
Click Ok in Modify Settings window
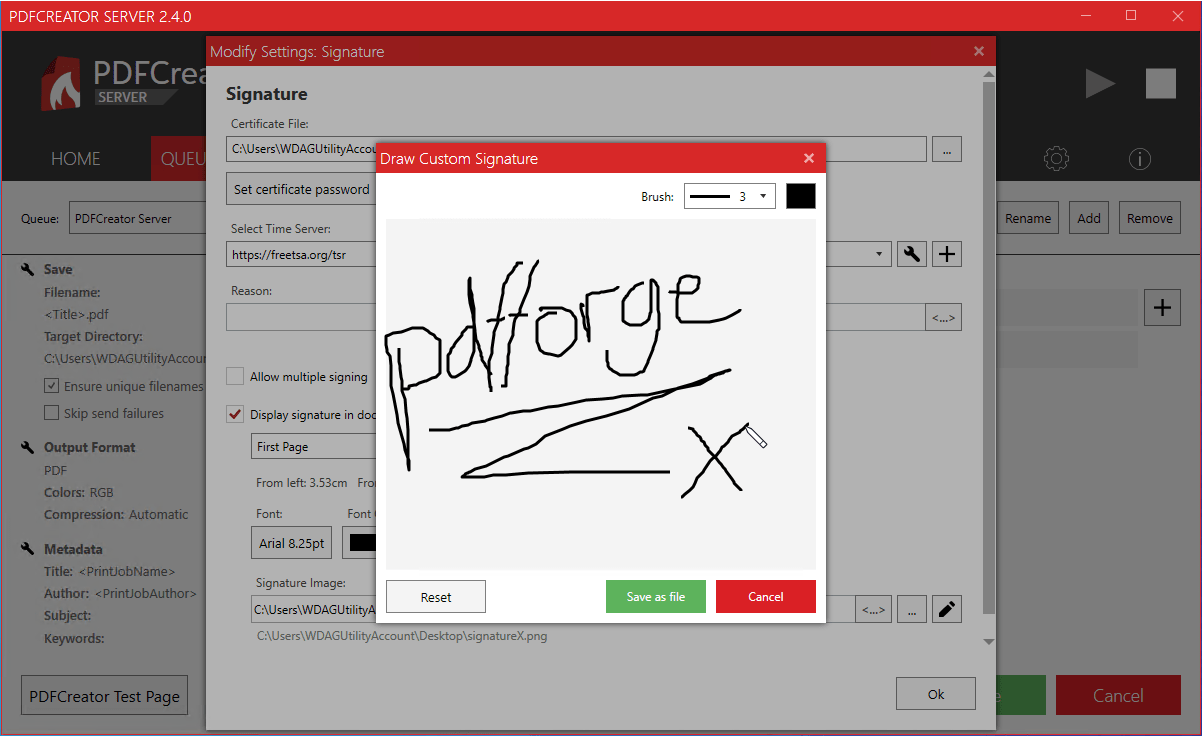coord(936,694)
